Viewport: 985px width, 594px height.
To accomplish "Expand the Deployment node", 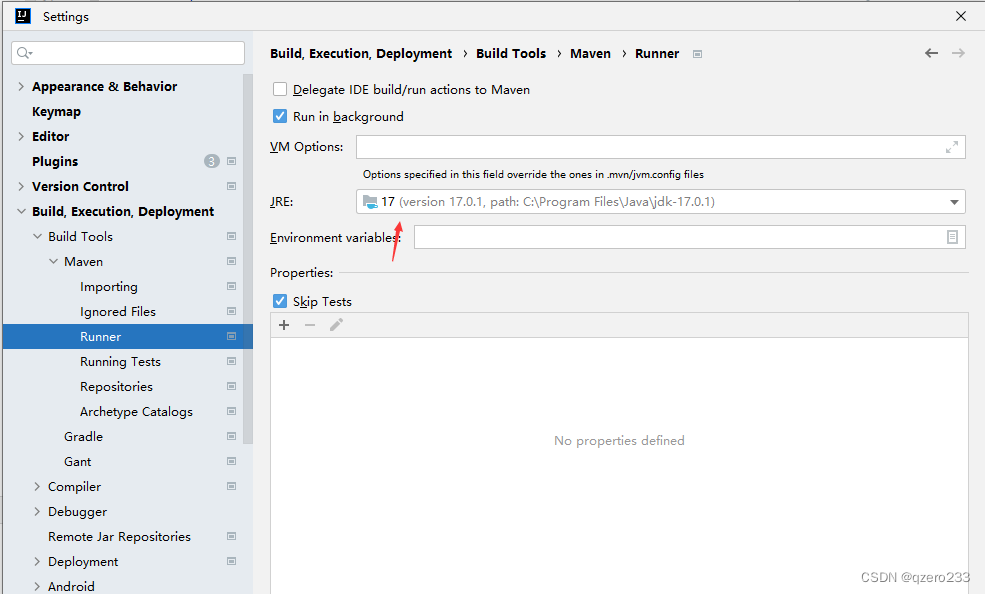I will point(37,561).
